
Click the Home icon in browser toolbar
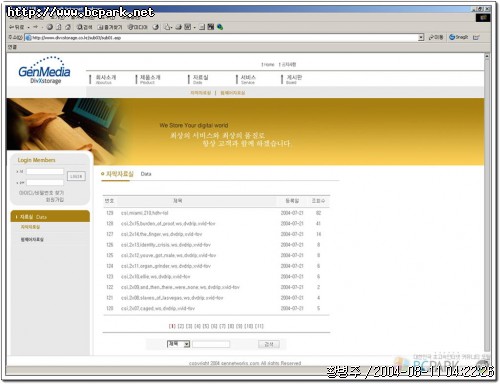[68, 27]
